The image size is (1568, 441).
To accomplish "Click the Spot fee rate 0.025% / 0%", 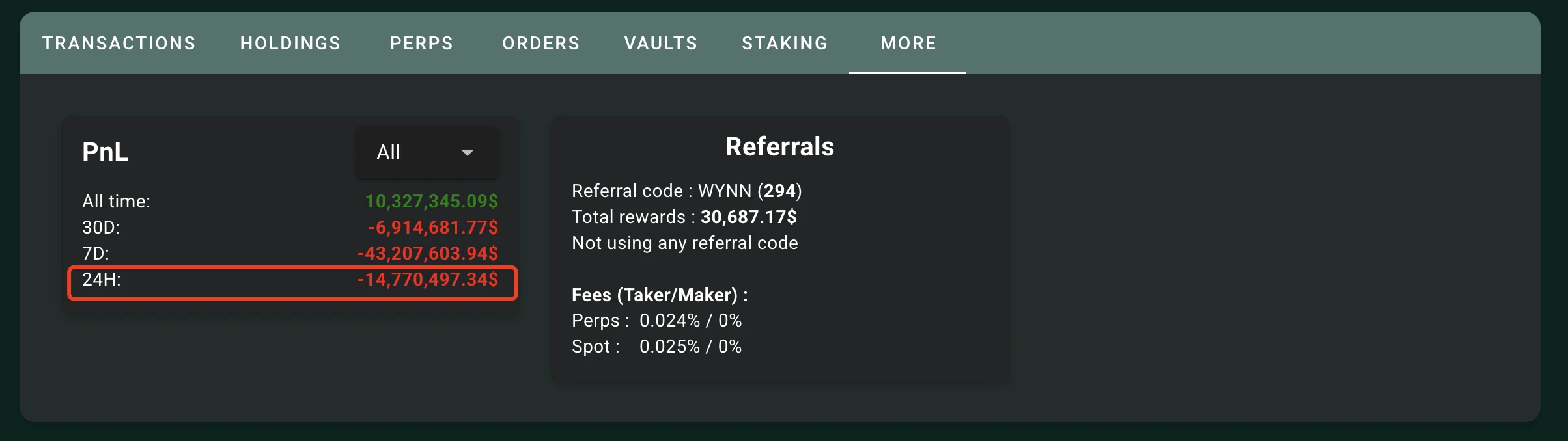I will point(690,347).
